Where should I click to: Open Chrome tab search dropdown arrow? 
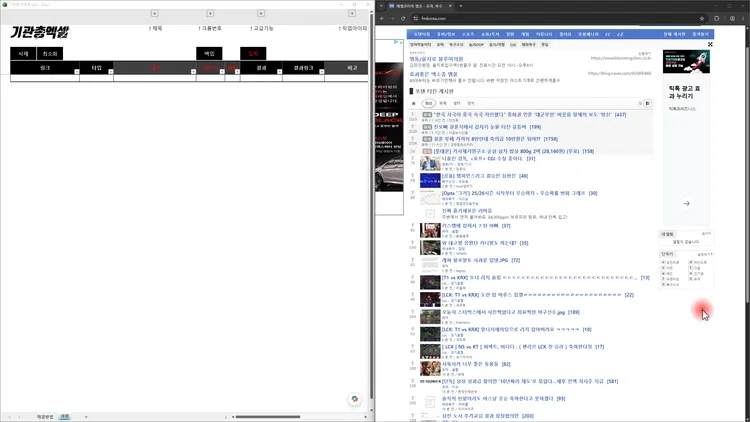tap(381, 6)
